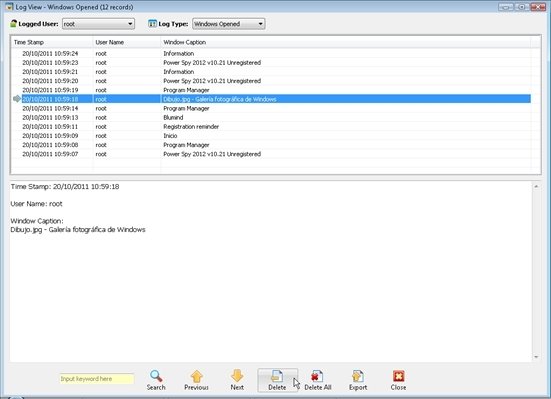Sort by Time Stamp column header
This screenshot has width=551, height=399.
[52, 42]
